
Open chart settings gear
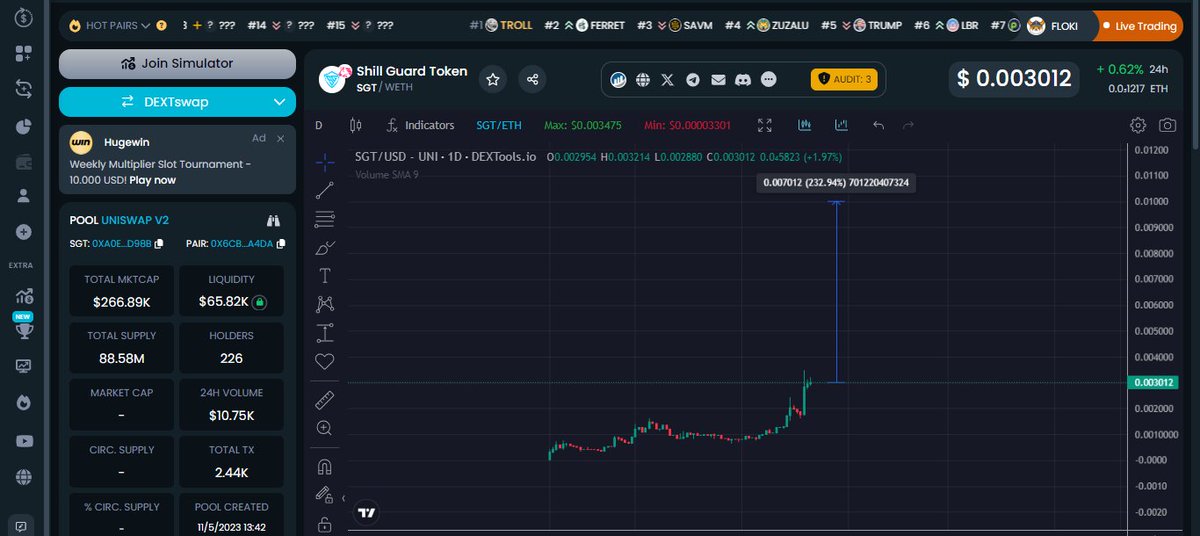click(1138, 125)
